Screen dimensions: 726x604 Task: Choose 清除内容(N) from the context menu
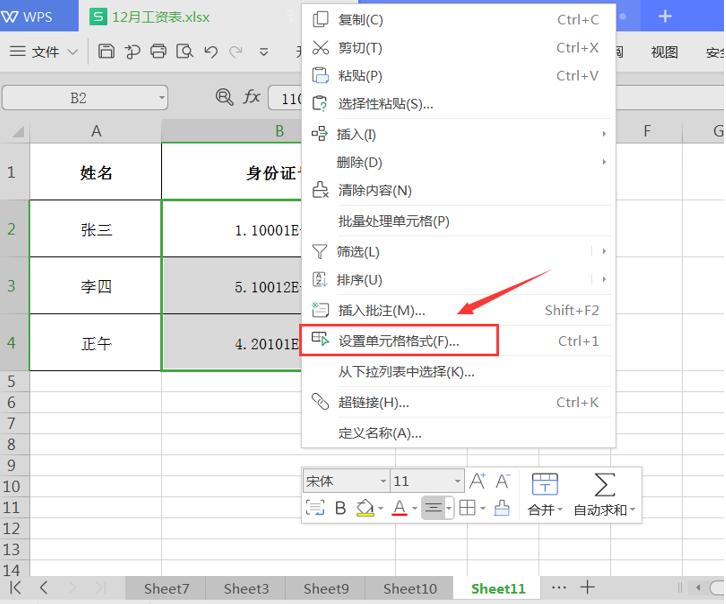pos(458,190)
